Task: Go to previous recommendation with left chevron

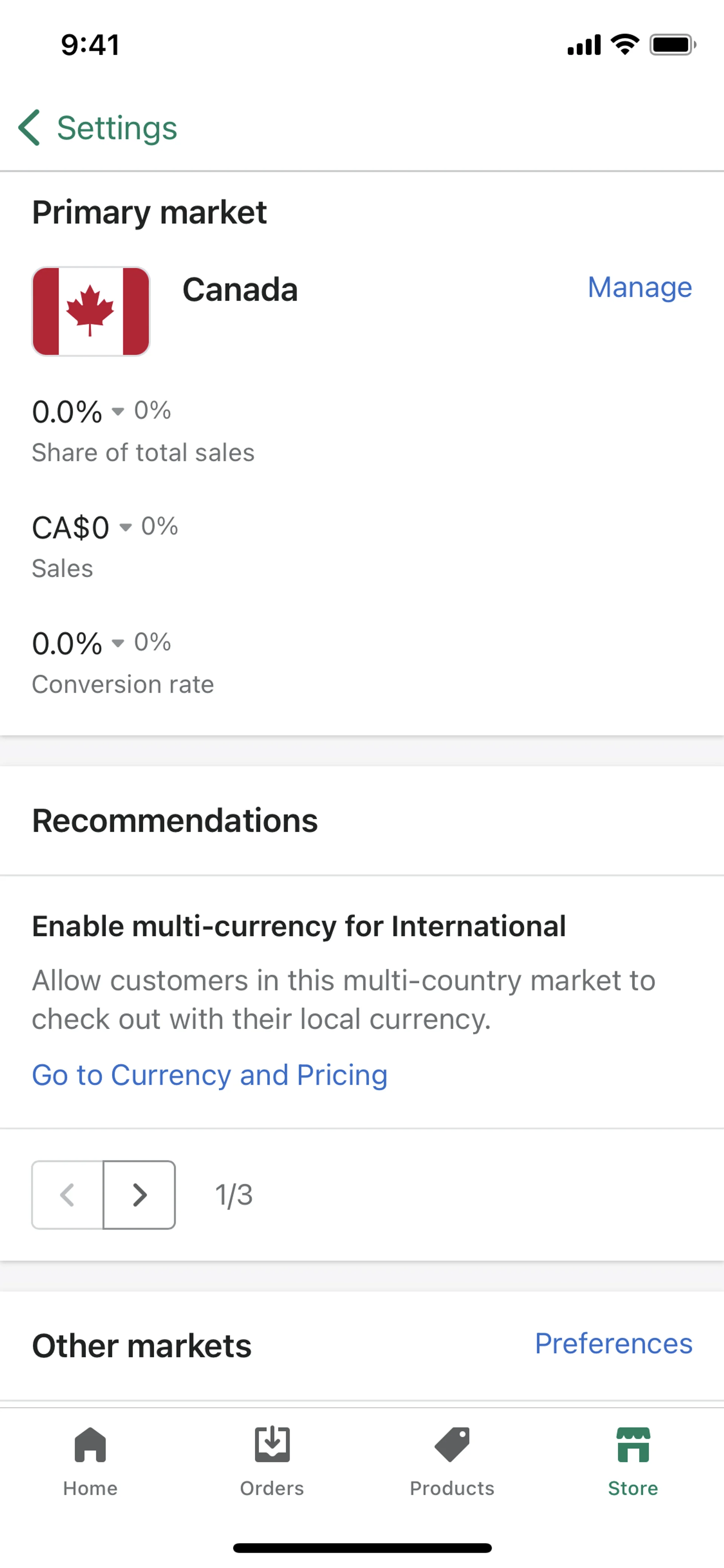Action: click(67, 1195)
